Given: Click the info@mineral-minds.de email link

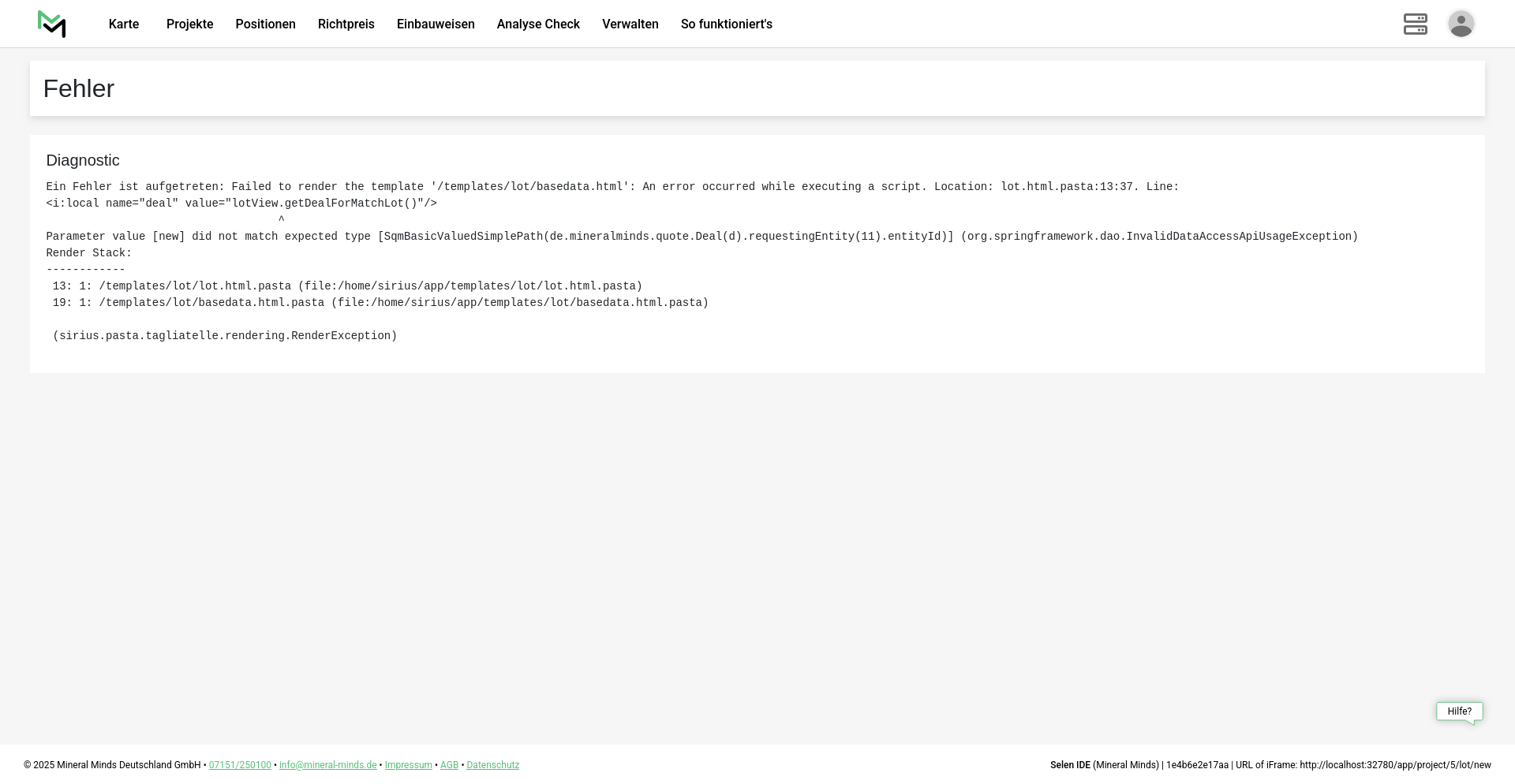Looking at the screenshot, I should pos(327,765).
